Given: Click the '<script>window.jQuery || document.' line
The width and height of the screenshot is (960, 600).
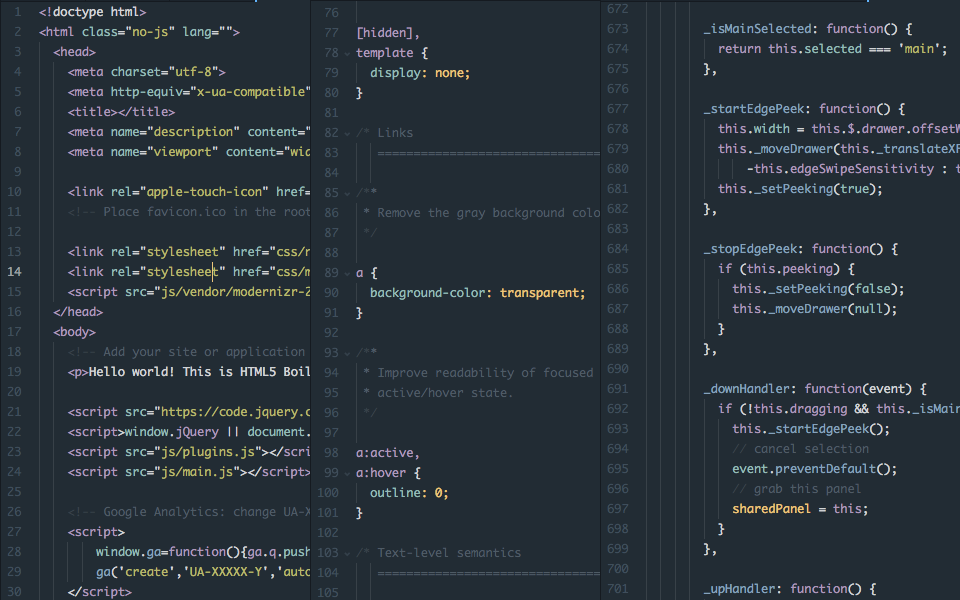Looking at the screenshot, I should click(189, 432).
